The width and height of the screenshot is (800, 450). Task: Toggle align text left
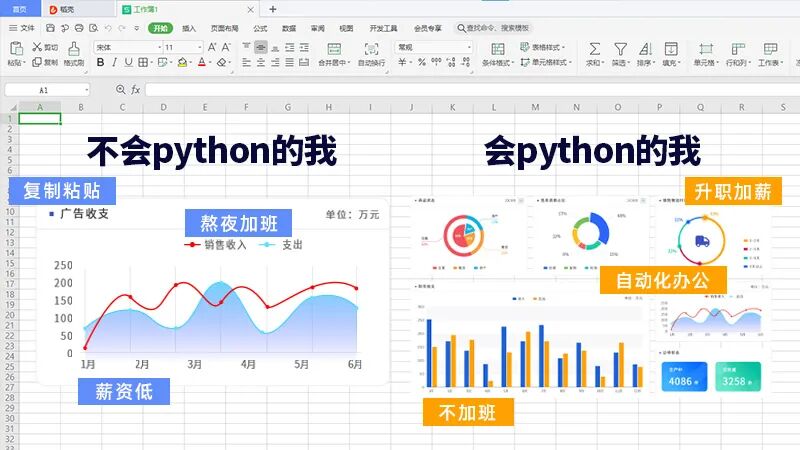click(x=246, y=62)
